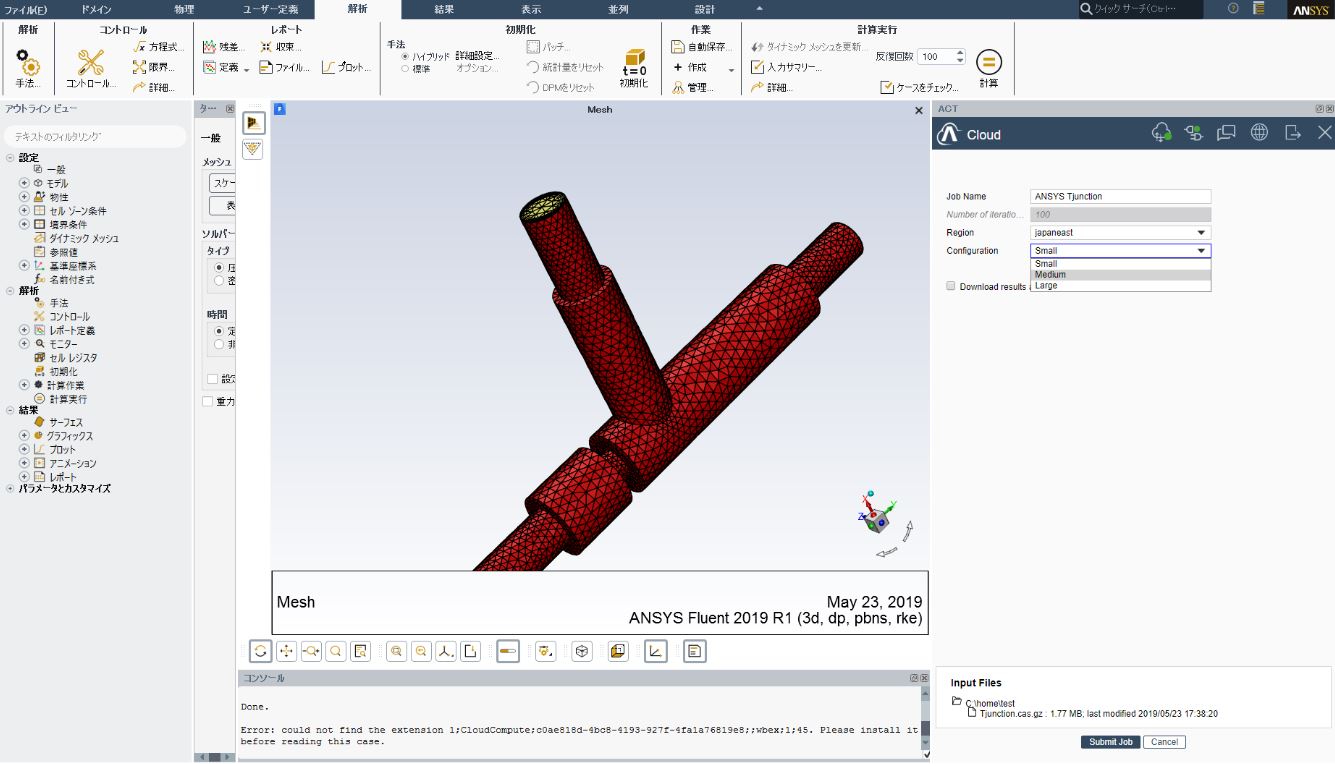Screen dimensions: 1335x764
Task: Toggle the 重力 gravity checkbox
Action: point(208,401)
